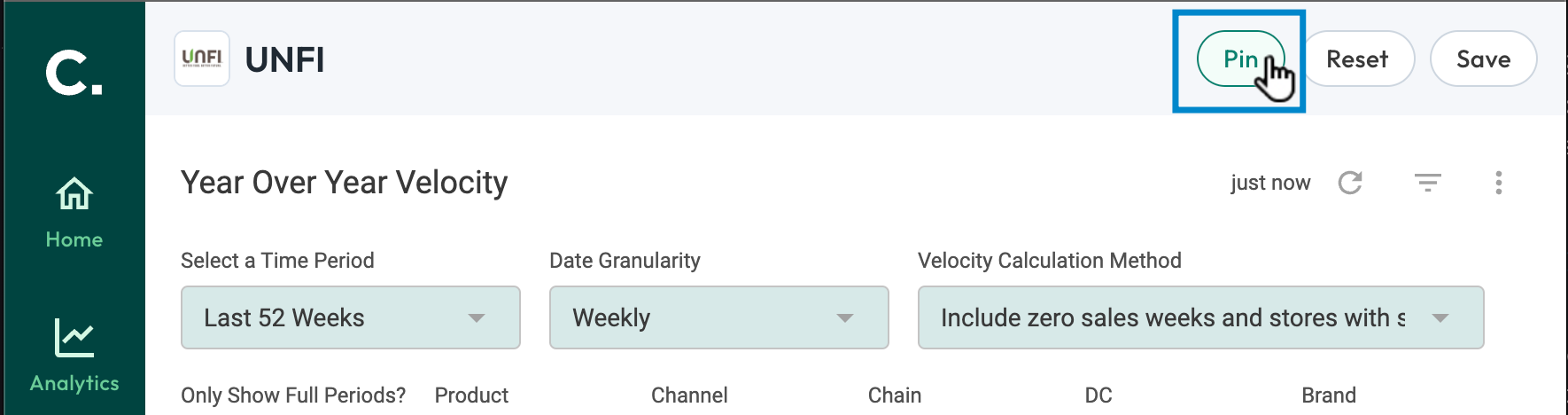Open the Last 52 Weeks dropdown
This screenshot has height=415, width=1568.
click(351, 317)
